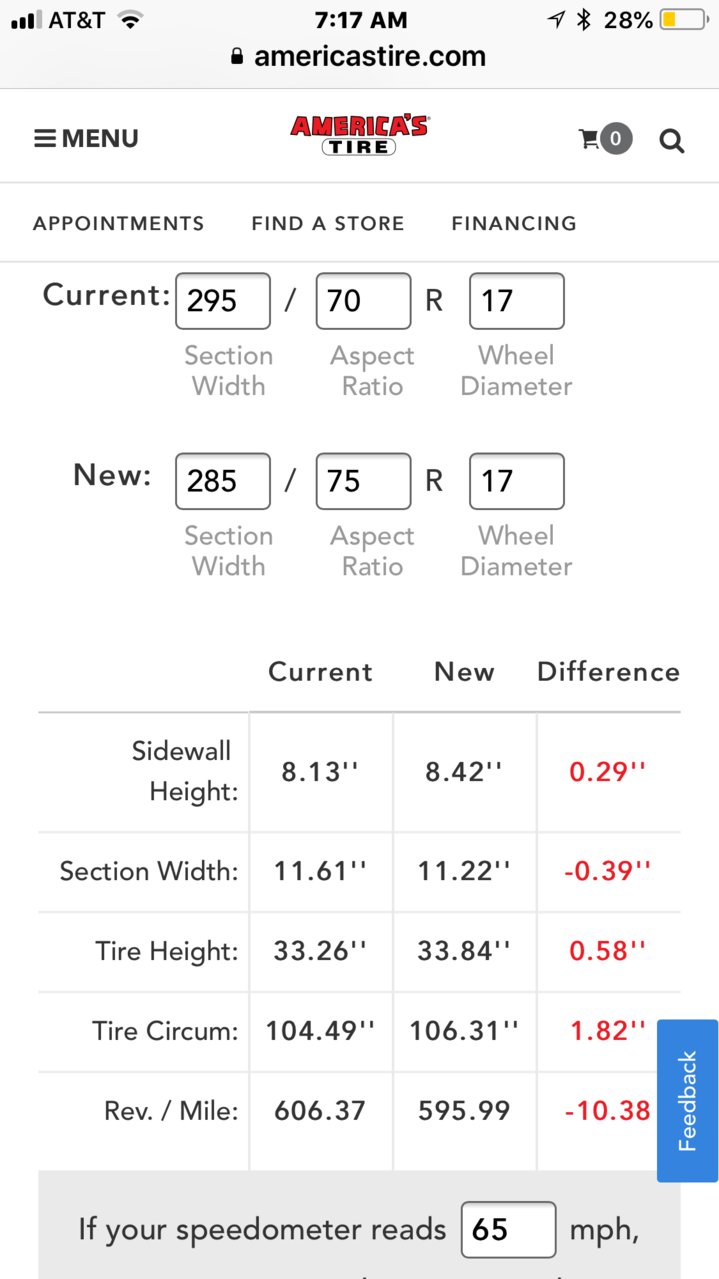The height and width of the screenshot is (1279, 719).
Task: Open the Find a Store nav item
Action: pos(328,223)
